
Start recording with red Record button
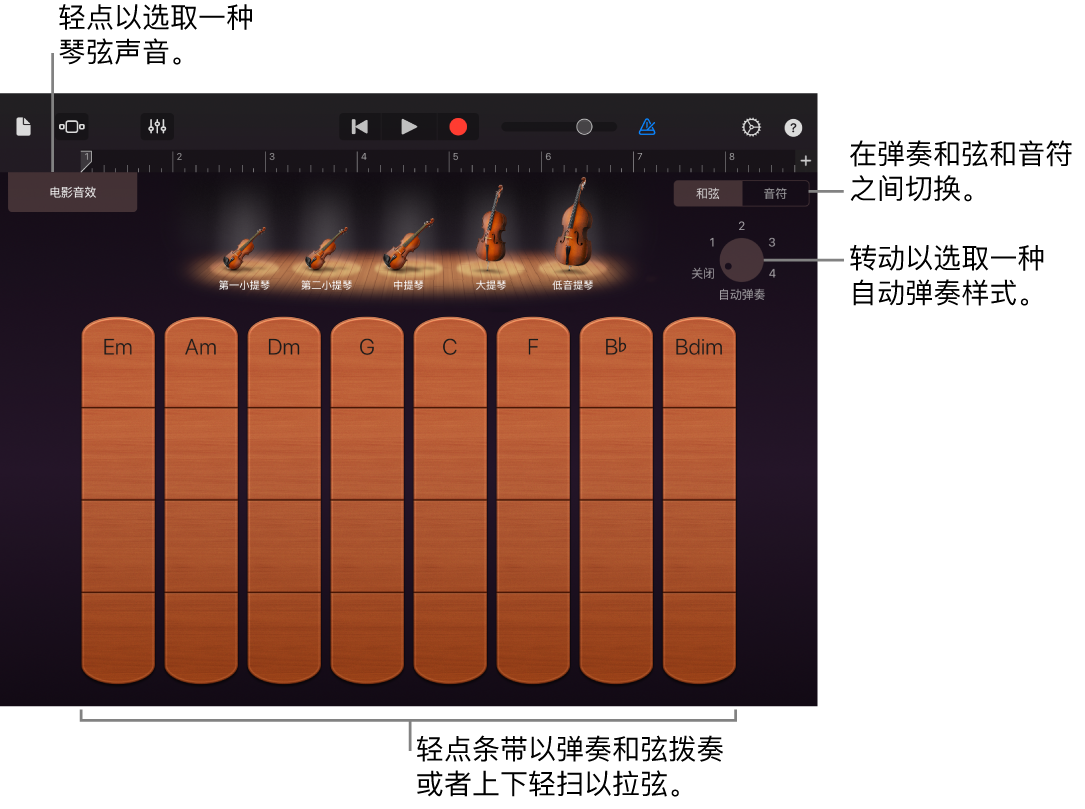(458, 127)
